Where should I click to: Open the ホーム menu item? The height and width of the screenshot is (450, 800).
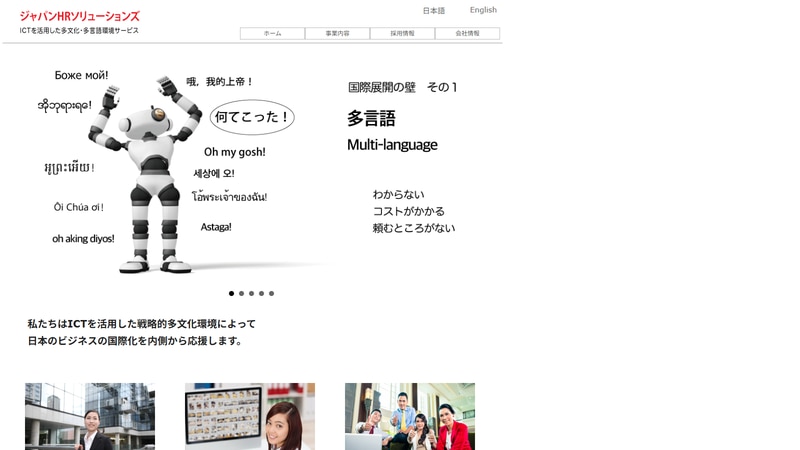pos(272,33)
